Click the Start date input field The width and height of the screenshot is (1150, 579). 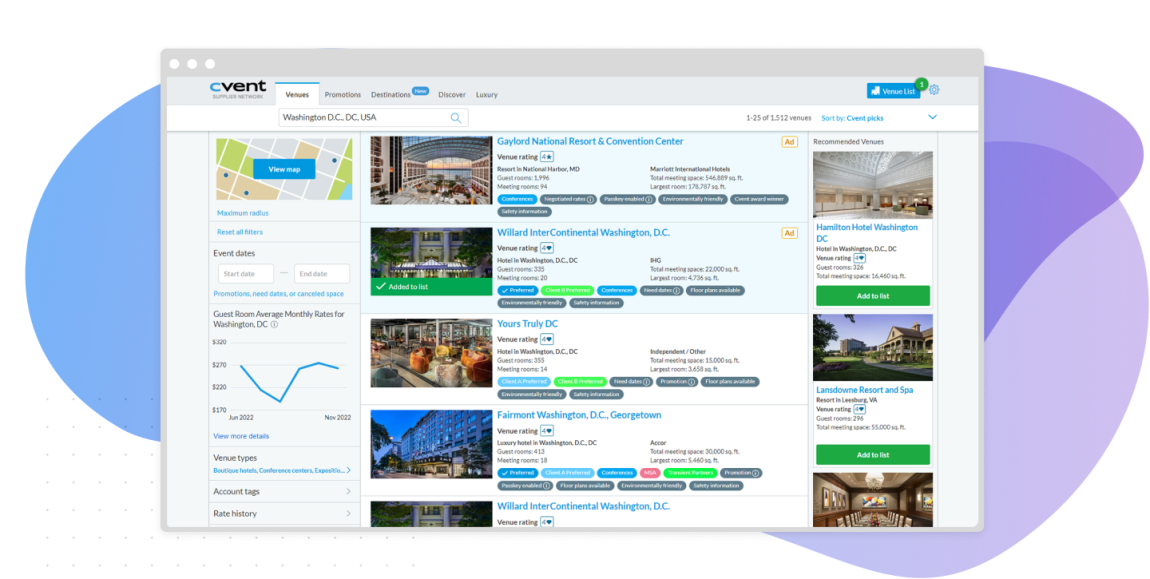(245, 274)
